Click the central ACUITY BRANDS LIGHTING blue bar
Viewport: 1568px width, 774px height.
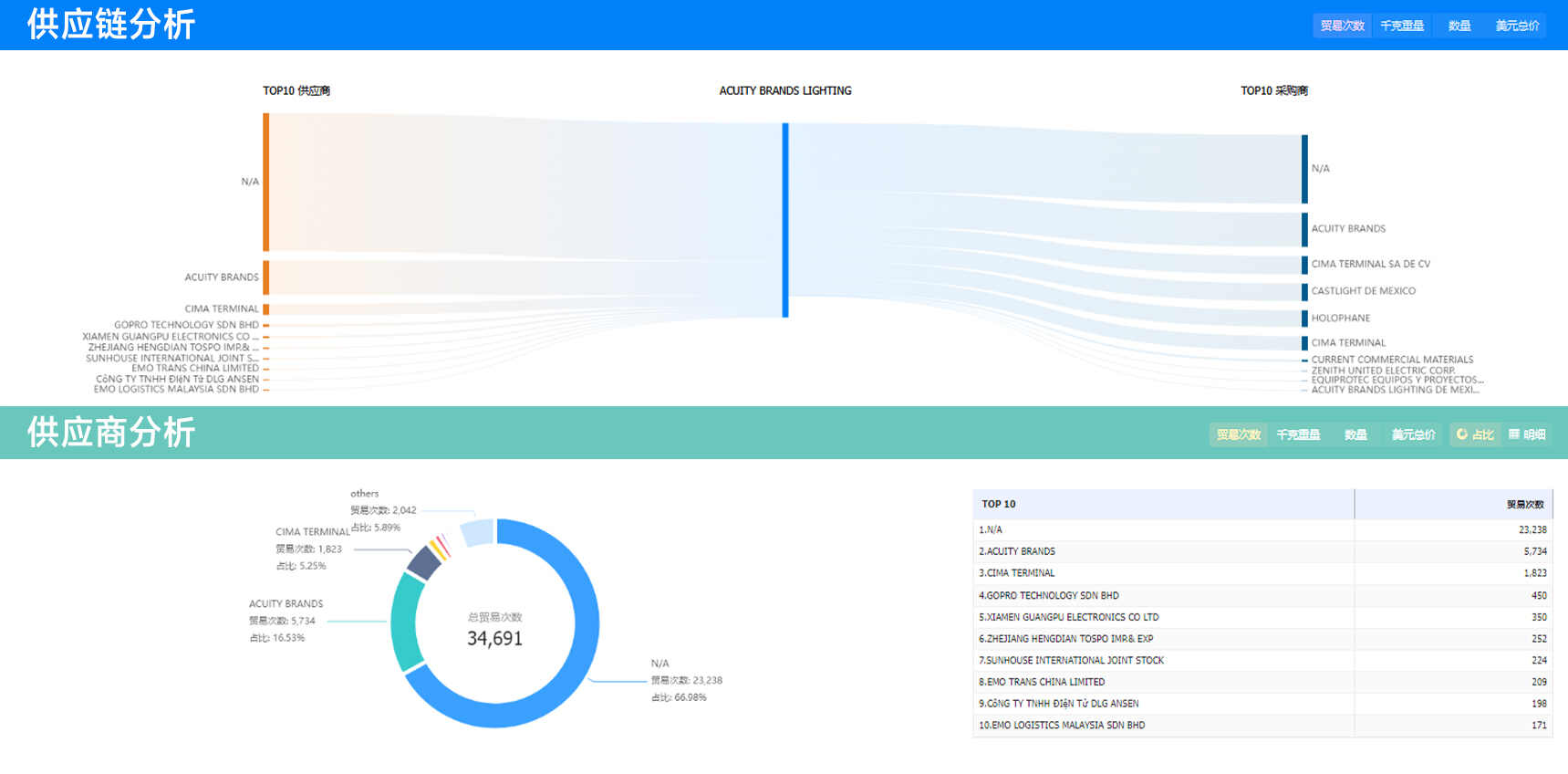(x=785, y=220)
